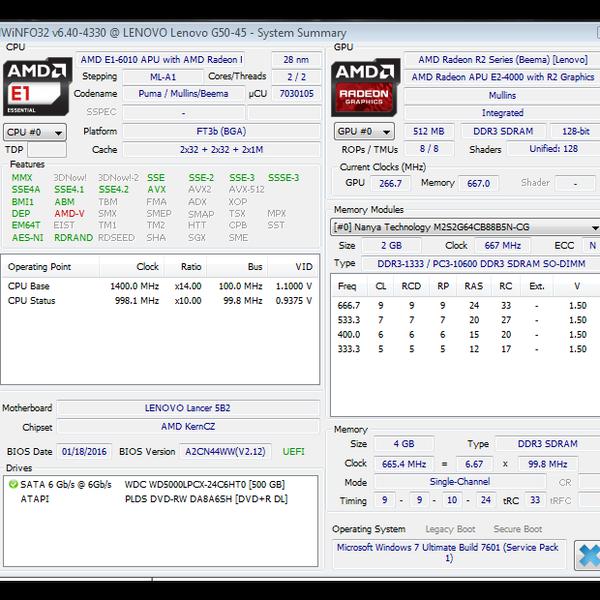Click the chipset value AMD KernCZ

188,427
